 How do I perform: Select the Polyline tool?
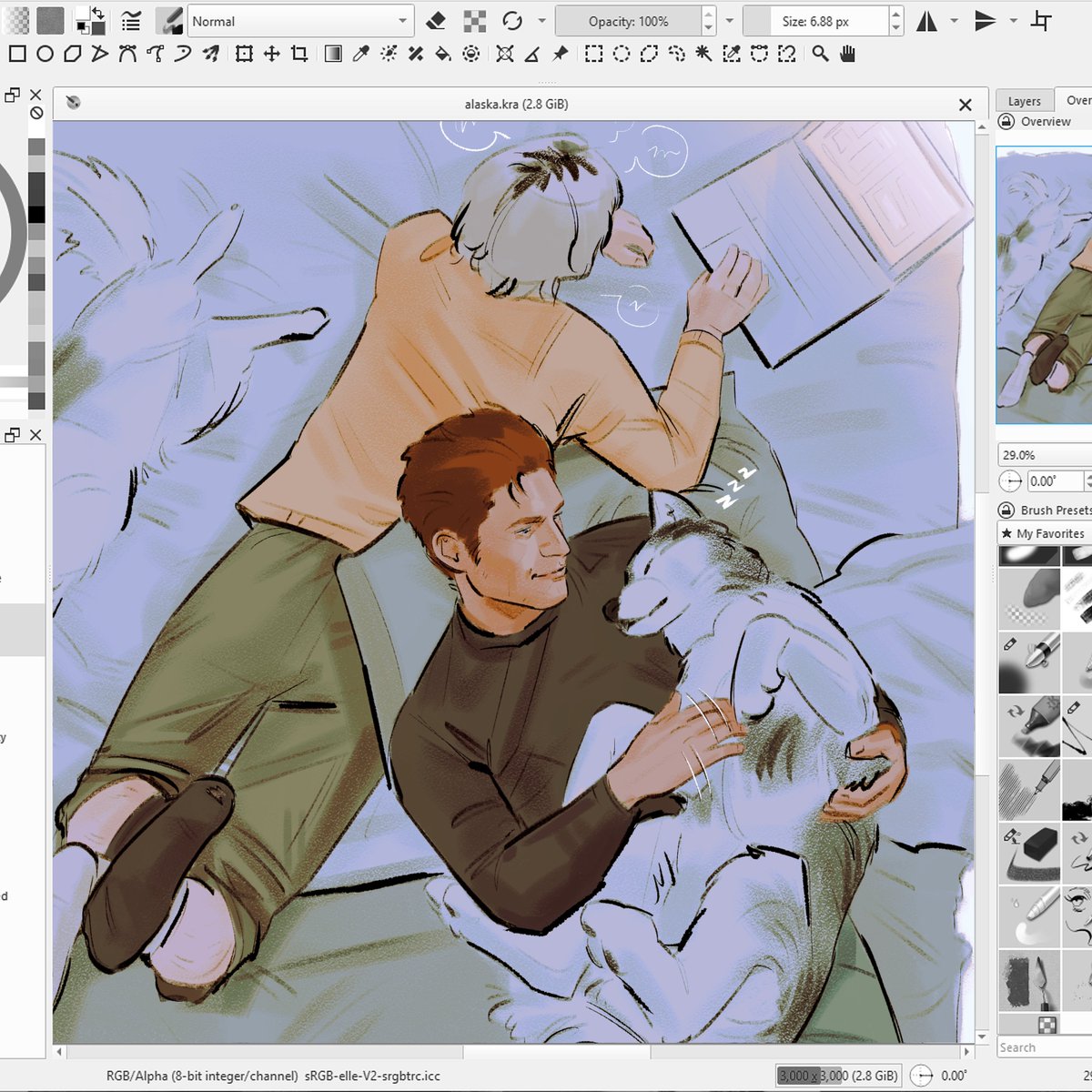pyautogui.click(x=100, y=55)
